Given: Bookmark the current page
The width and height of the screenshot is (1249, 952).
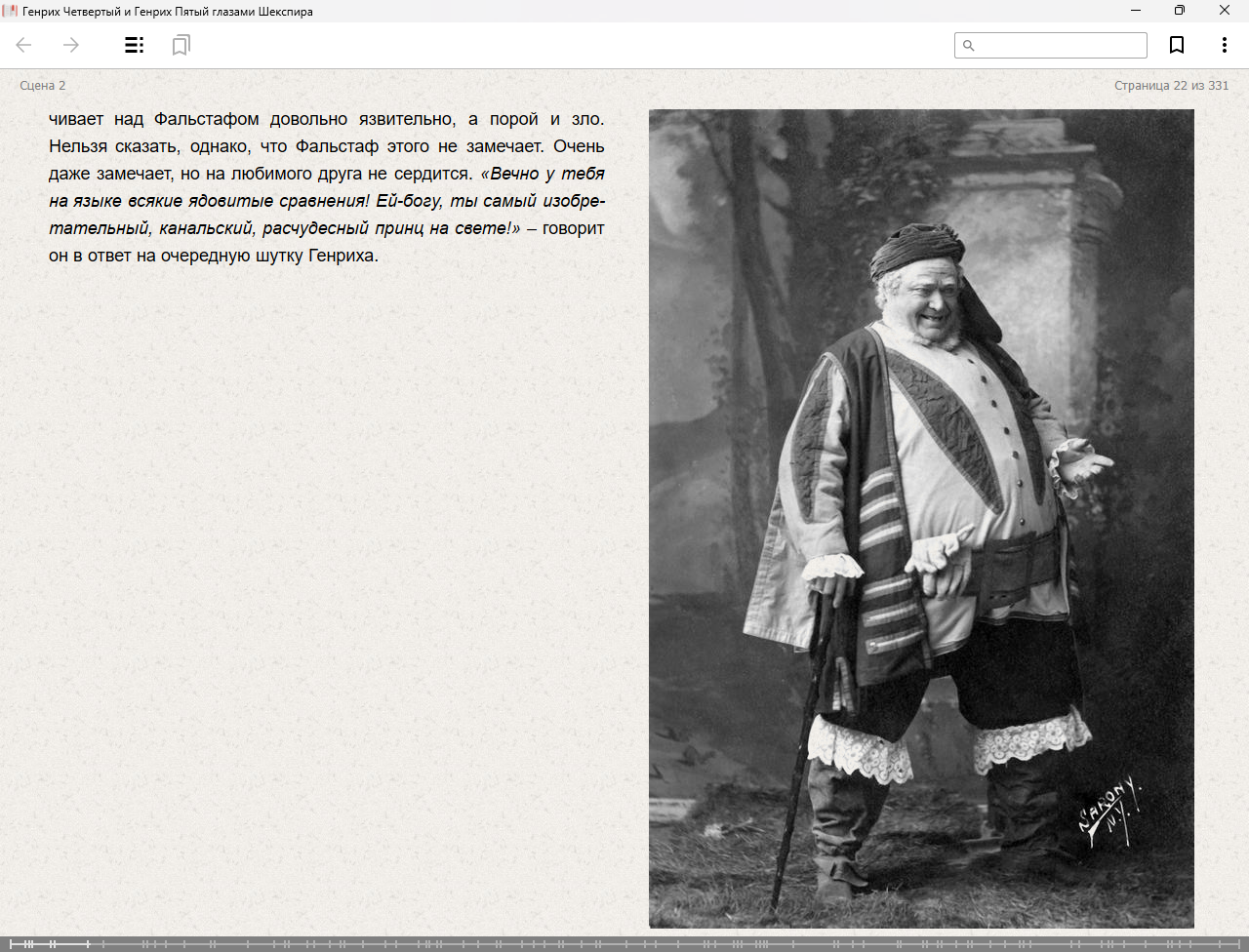Looking at the screenshot, I should tap(1177, 45).
